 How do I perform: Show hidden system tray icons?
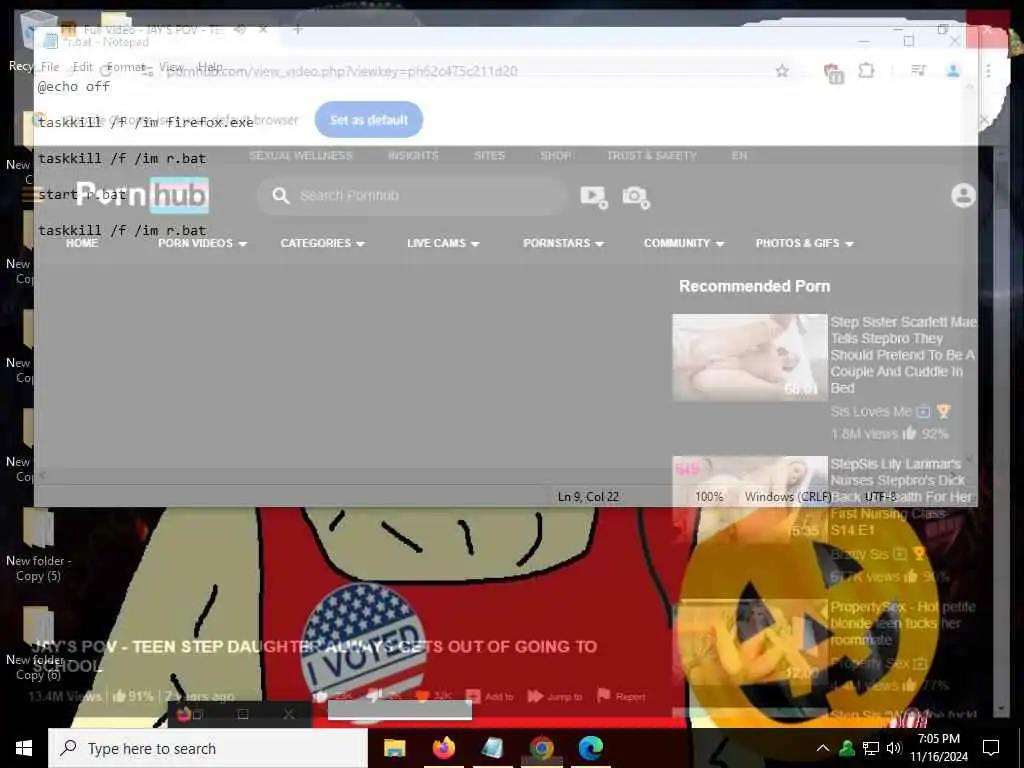[823, 748]
